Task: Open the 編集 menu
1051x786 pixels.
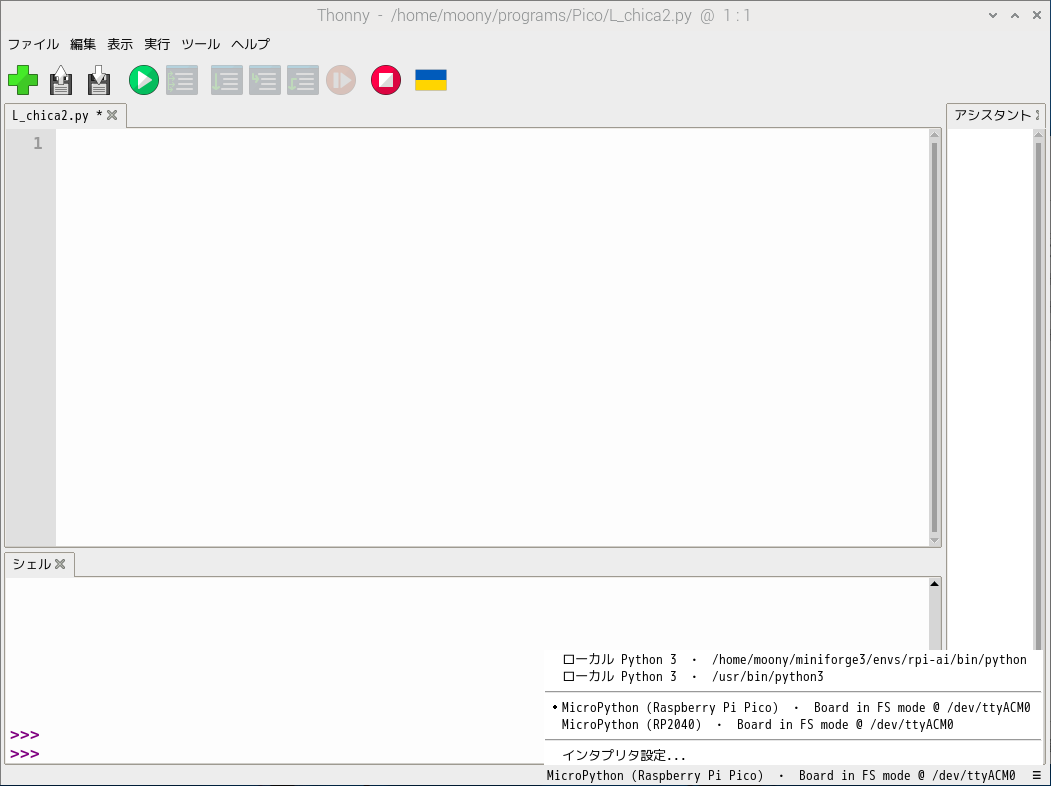Action: coord(83,44)
